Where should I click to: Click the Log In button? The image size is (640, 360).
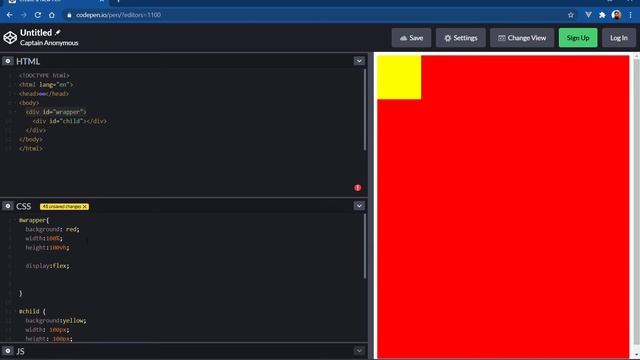click(x=619, y=38)
